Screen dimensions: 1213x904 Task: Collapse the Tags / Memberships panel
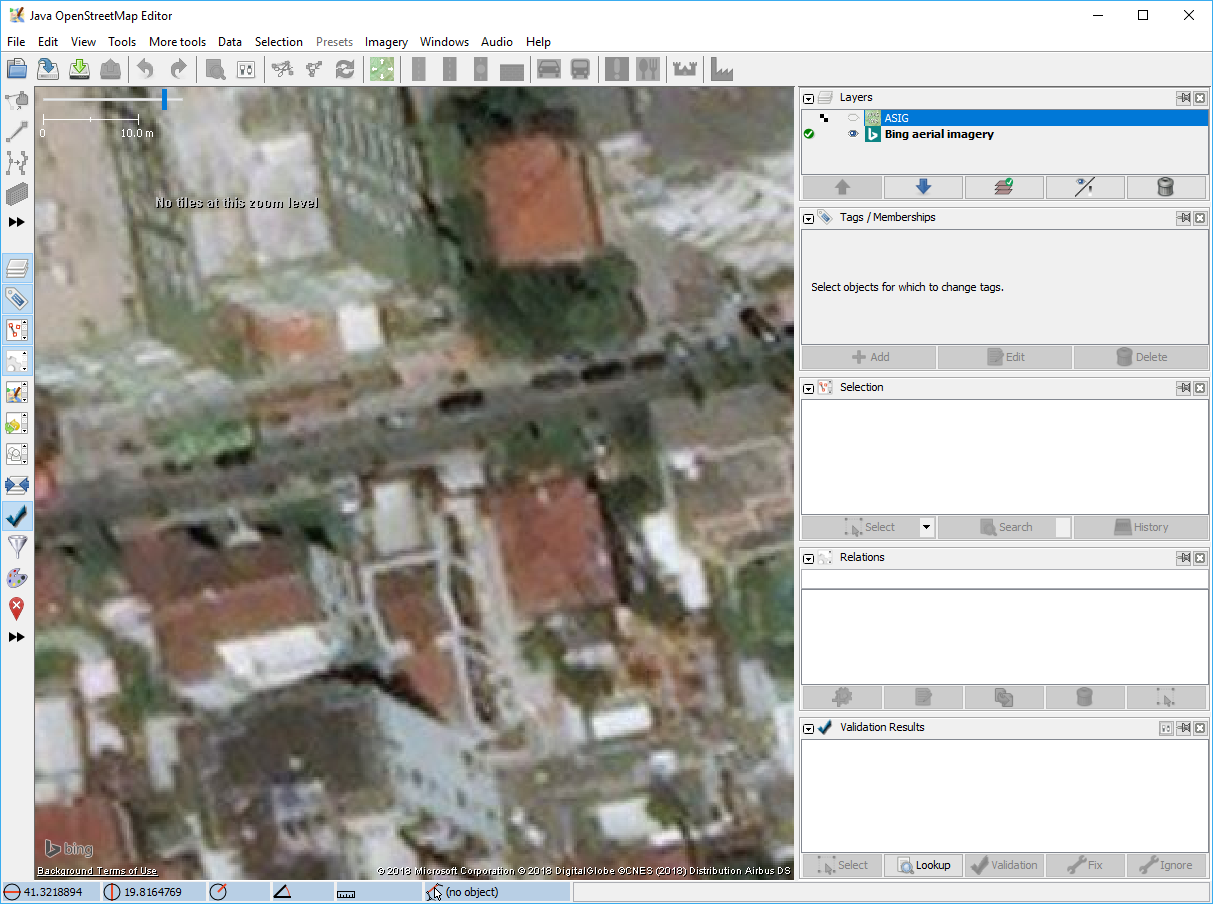pyautogui.click(x=808, y=218)
